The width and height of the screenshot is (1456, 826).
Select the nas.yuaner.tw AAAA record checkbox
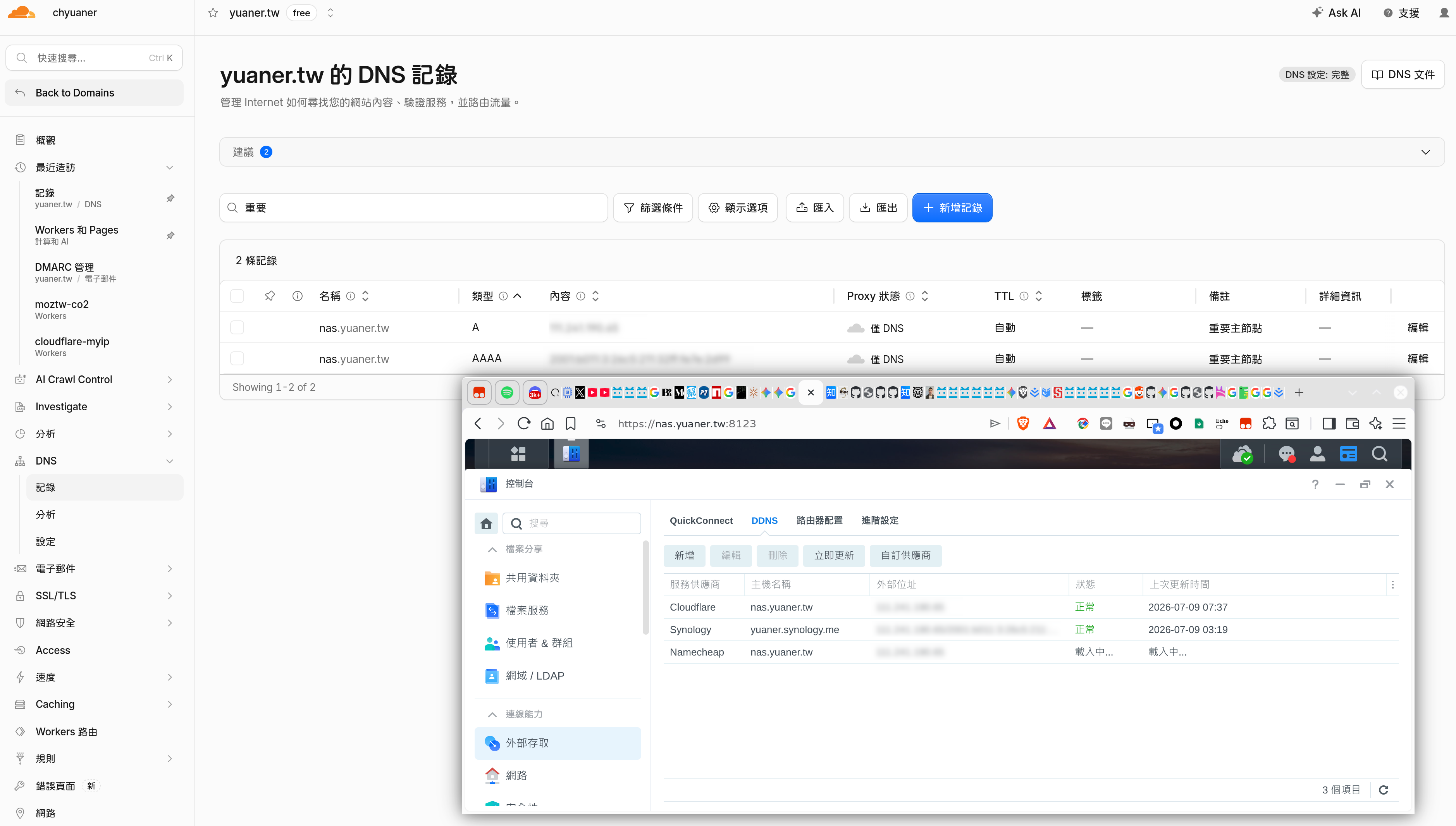click(x=237, y=358)
